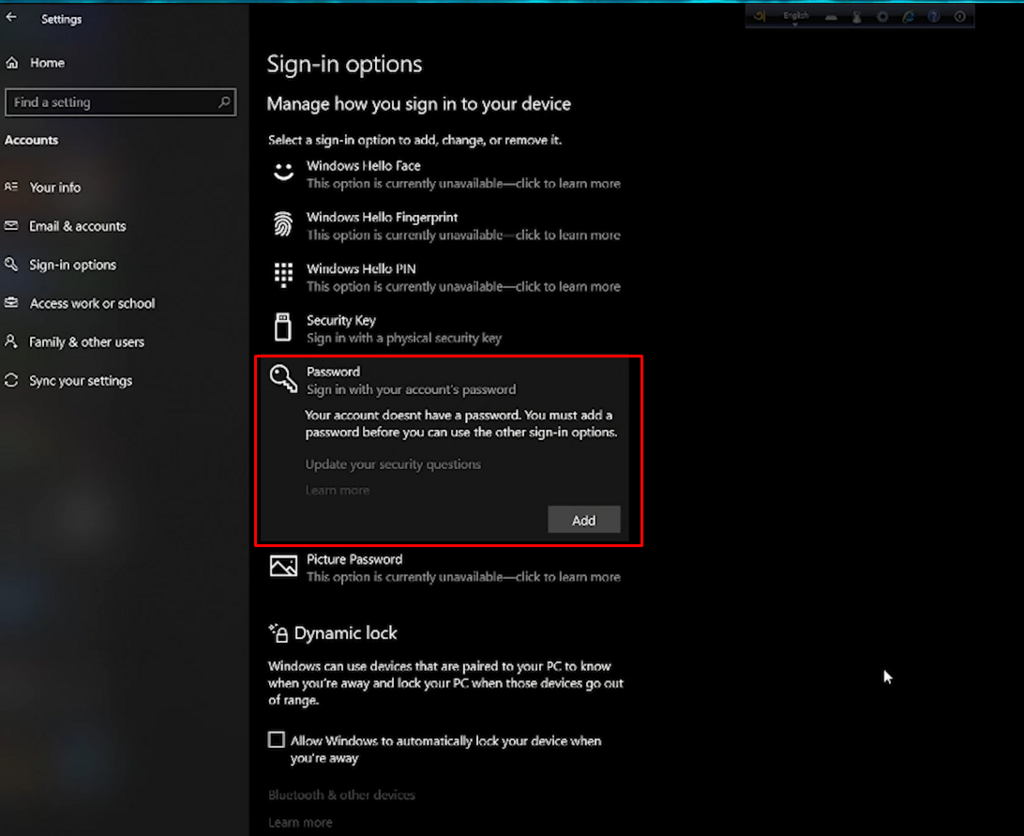Click the envelope icon beside Email & accounts
Viewport: 1024px width, 836px height.
[x=11, y=225]
